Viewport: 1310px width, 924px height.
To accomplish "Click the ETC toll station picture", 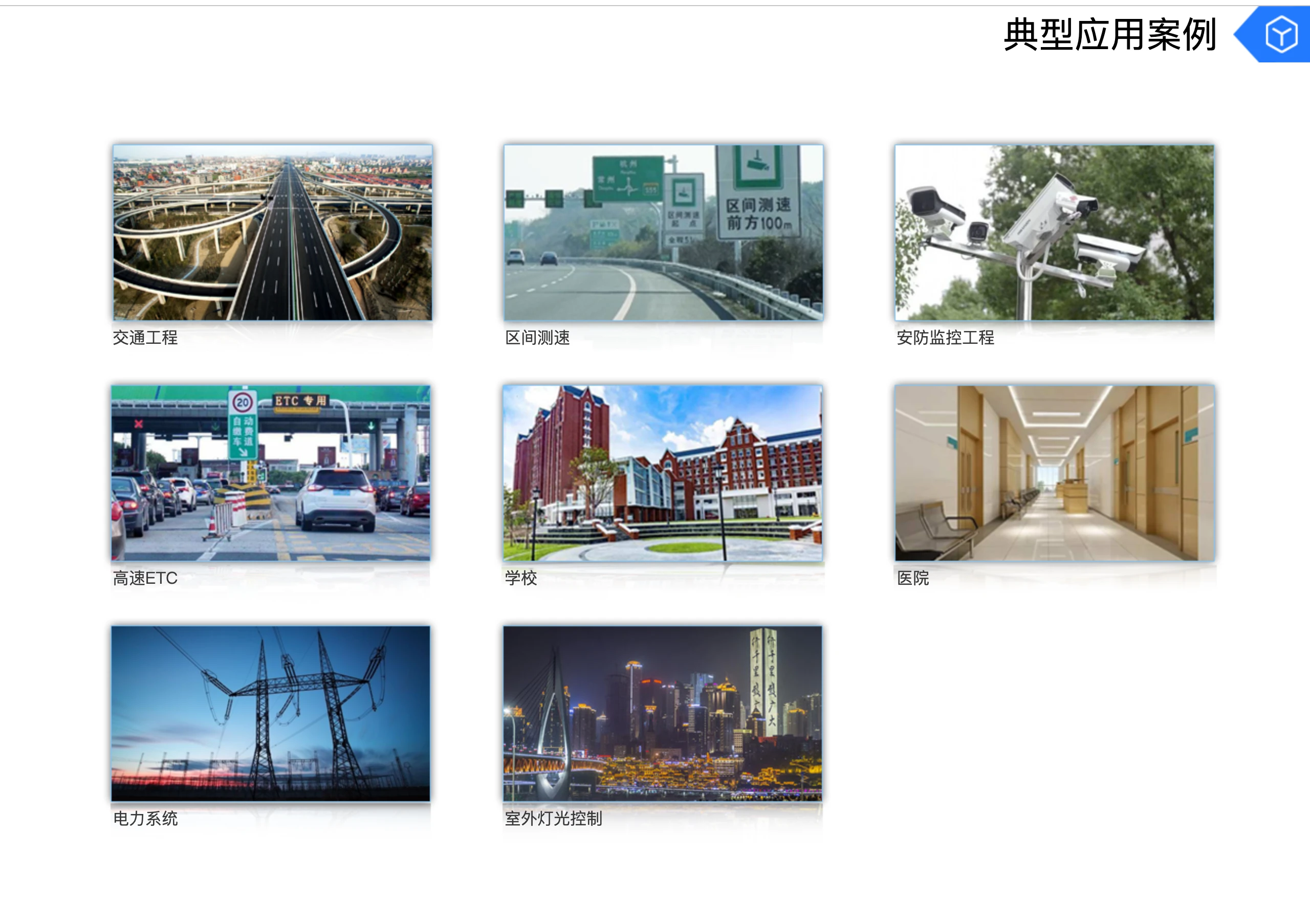I will (271, 473).
